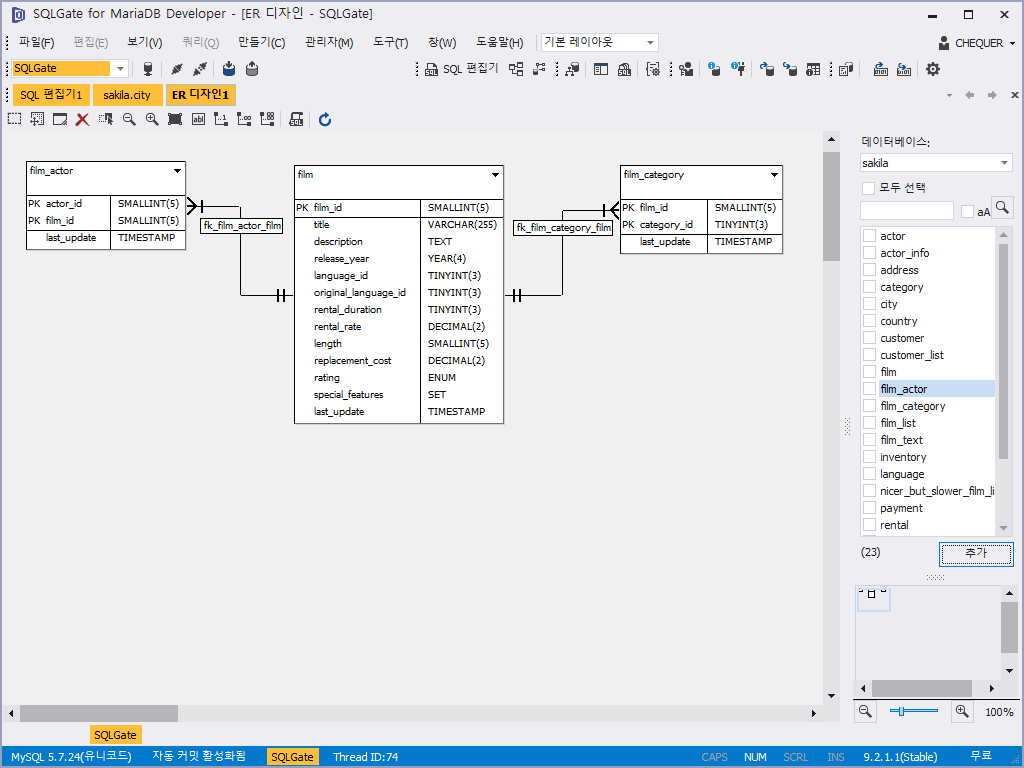Click the database export icon with the gray cylinder
Screen dimensions: 1024x768
coord(252,69)
